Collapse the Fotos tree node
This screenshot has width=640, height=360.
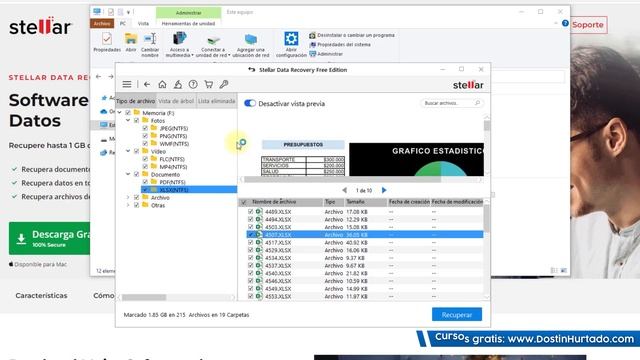click(x=128, y=120)
